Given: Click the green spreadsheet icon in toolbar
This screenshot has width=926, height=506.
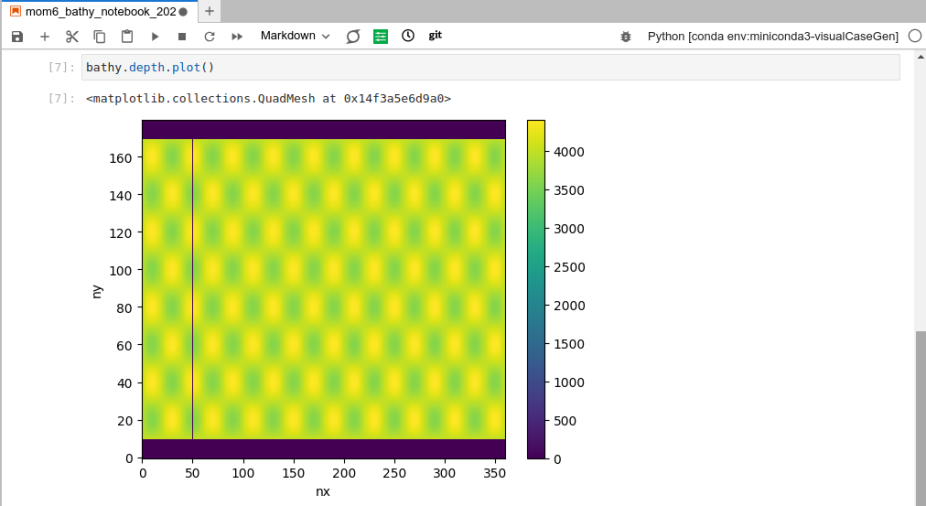Looking at the screenshot, I should click(380, 36).
